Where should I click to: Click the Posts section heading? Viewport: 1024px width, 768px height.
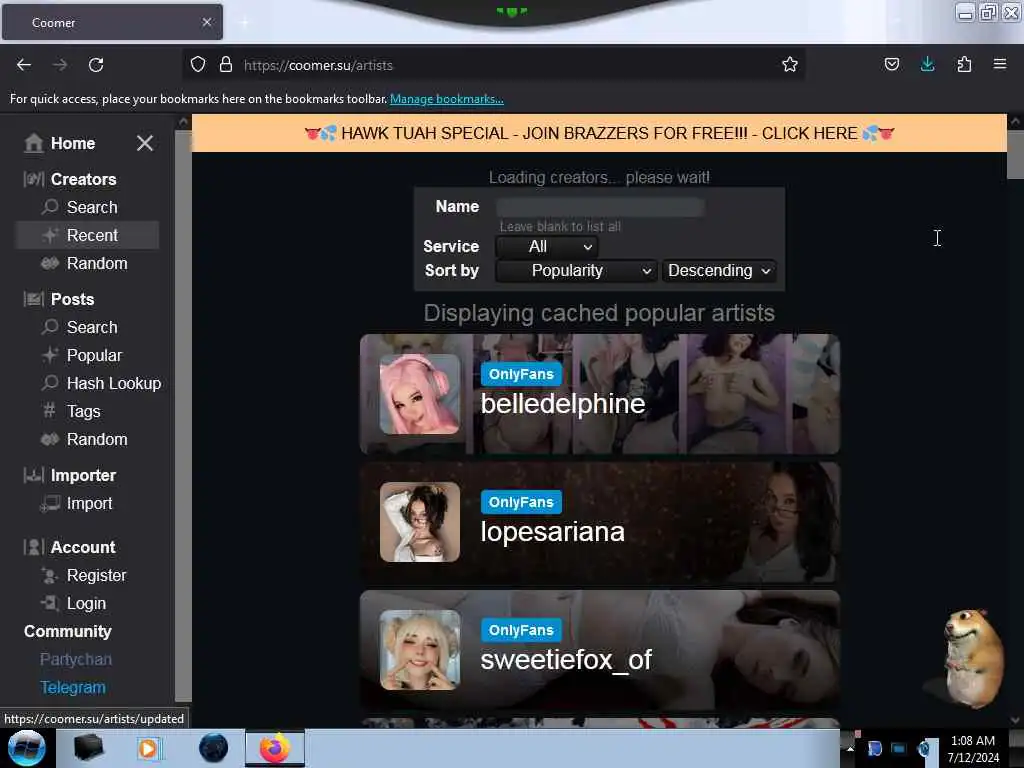click(x=72, y=299)
